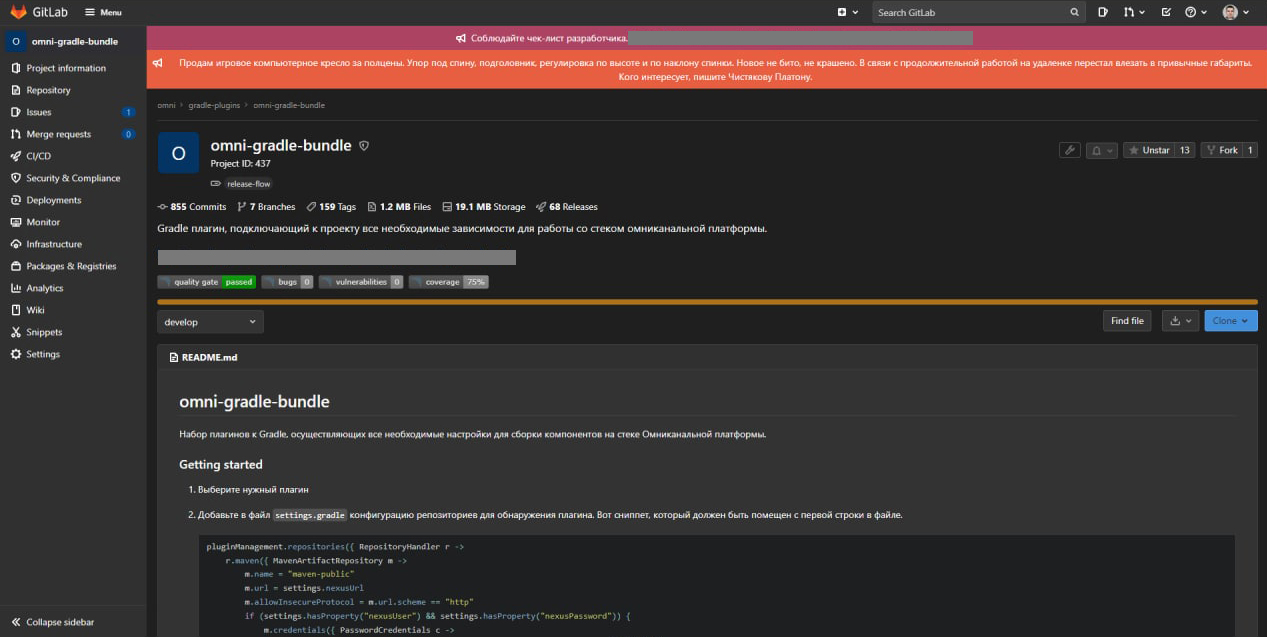Click the Analytics sidebar icon
Image resolution: width=1267 pixels, height=637 pixels.
pos(16,288)
